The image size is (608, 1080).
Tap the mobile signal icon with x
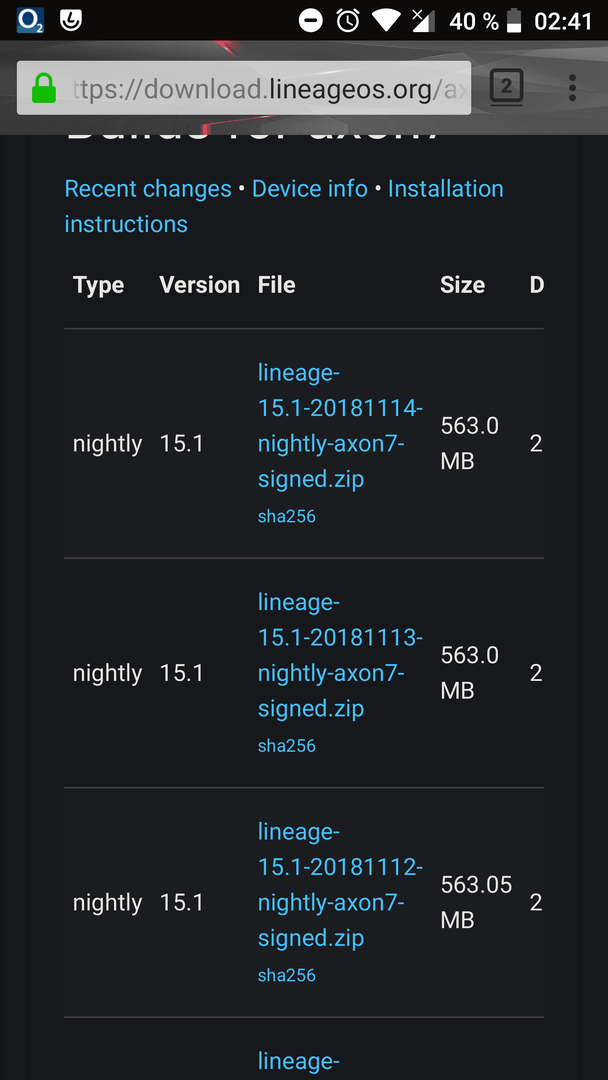tap(423, 21)
